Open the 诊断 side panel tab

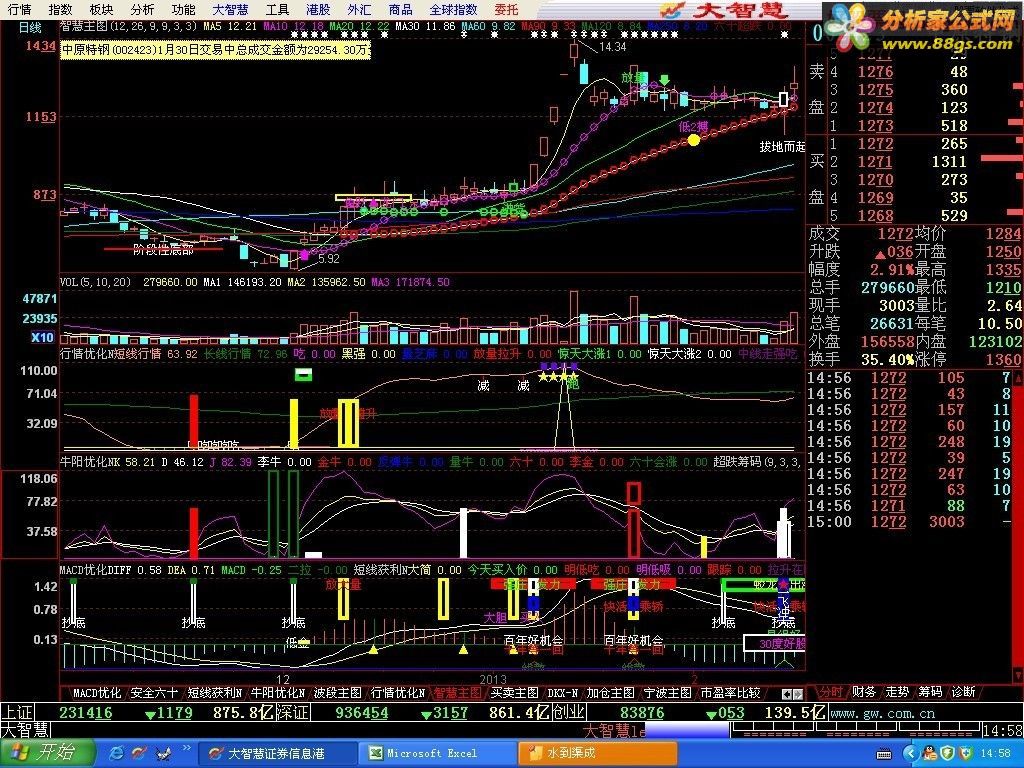963,692
